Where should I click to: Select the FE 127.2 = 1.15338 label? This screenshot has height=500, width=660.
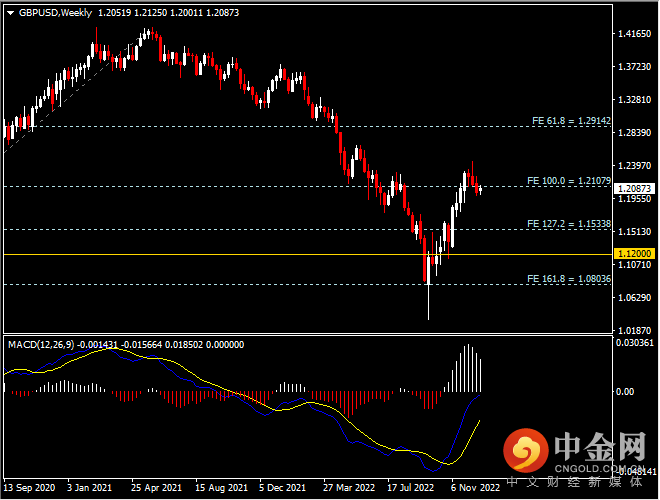[x=567, y=223]
